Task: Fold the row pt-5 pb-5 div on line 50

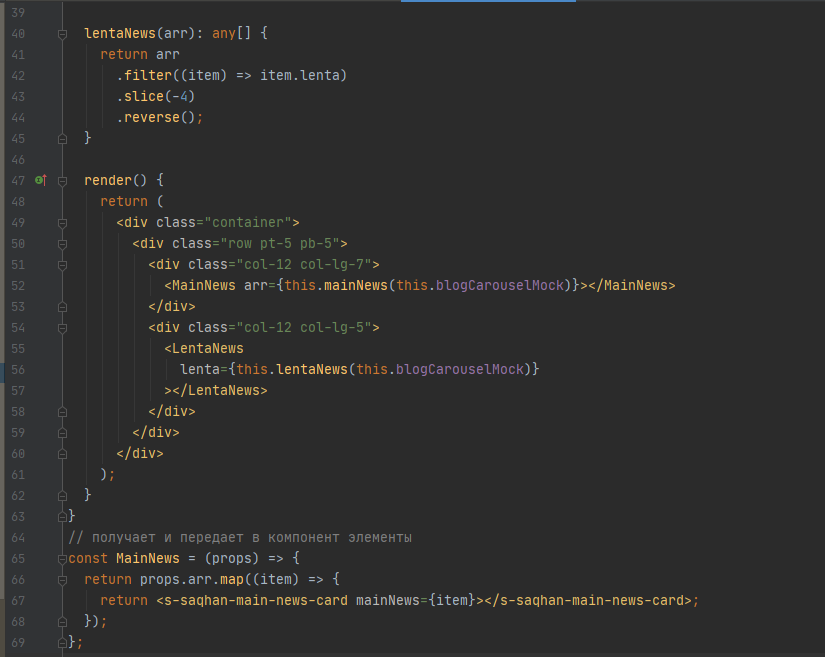Action: 62,244
